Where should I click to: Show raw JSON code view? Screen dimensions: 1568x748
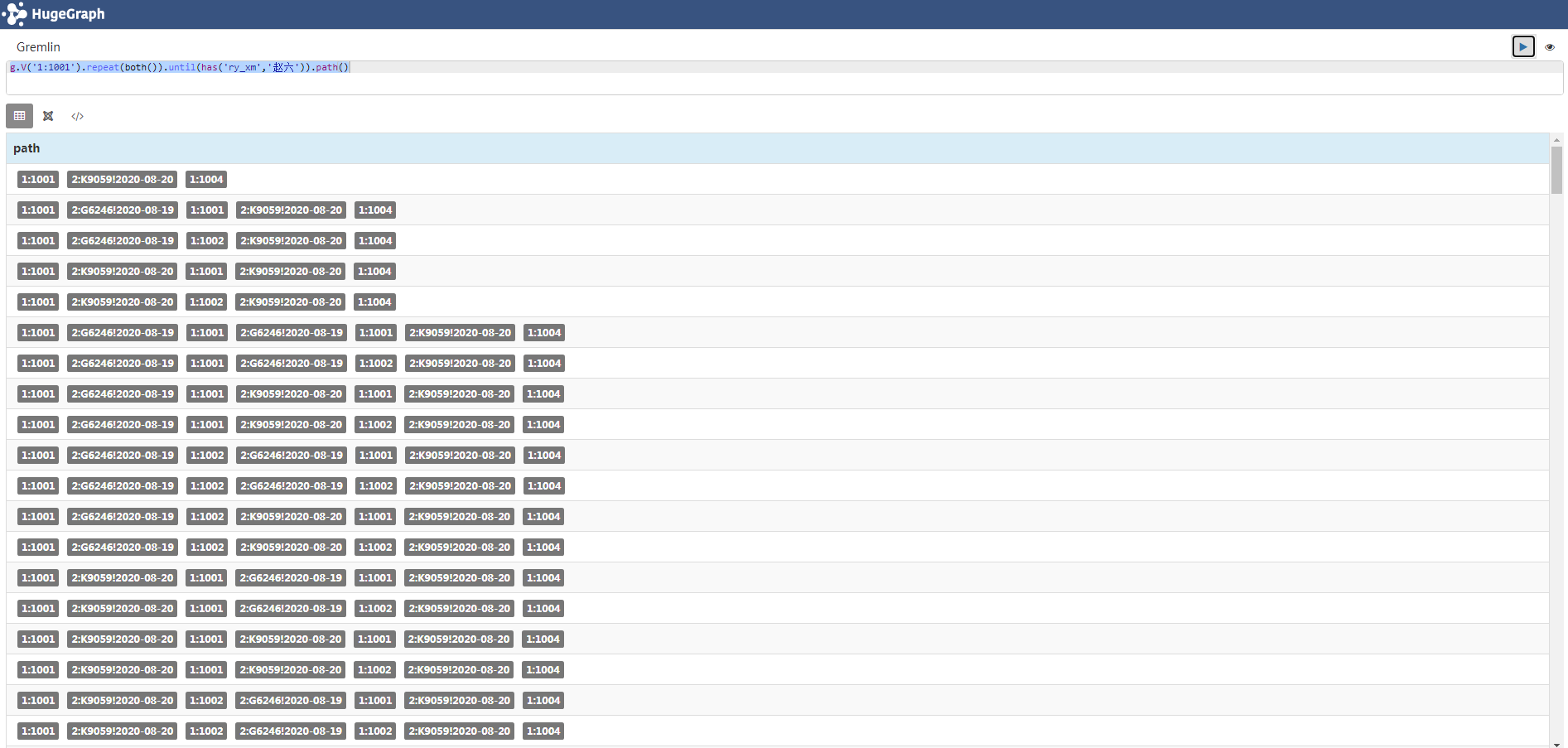coord(77,116)
